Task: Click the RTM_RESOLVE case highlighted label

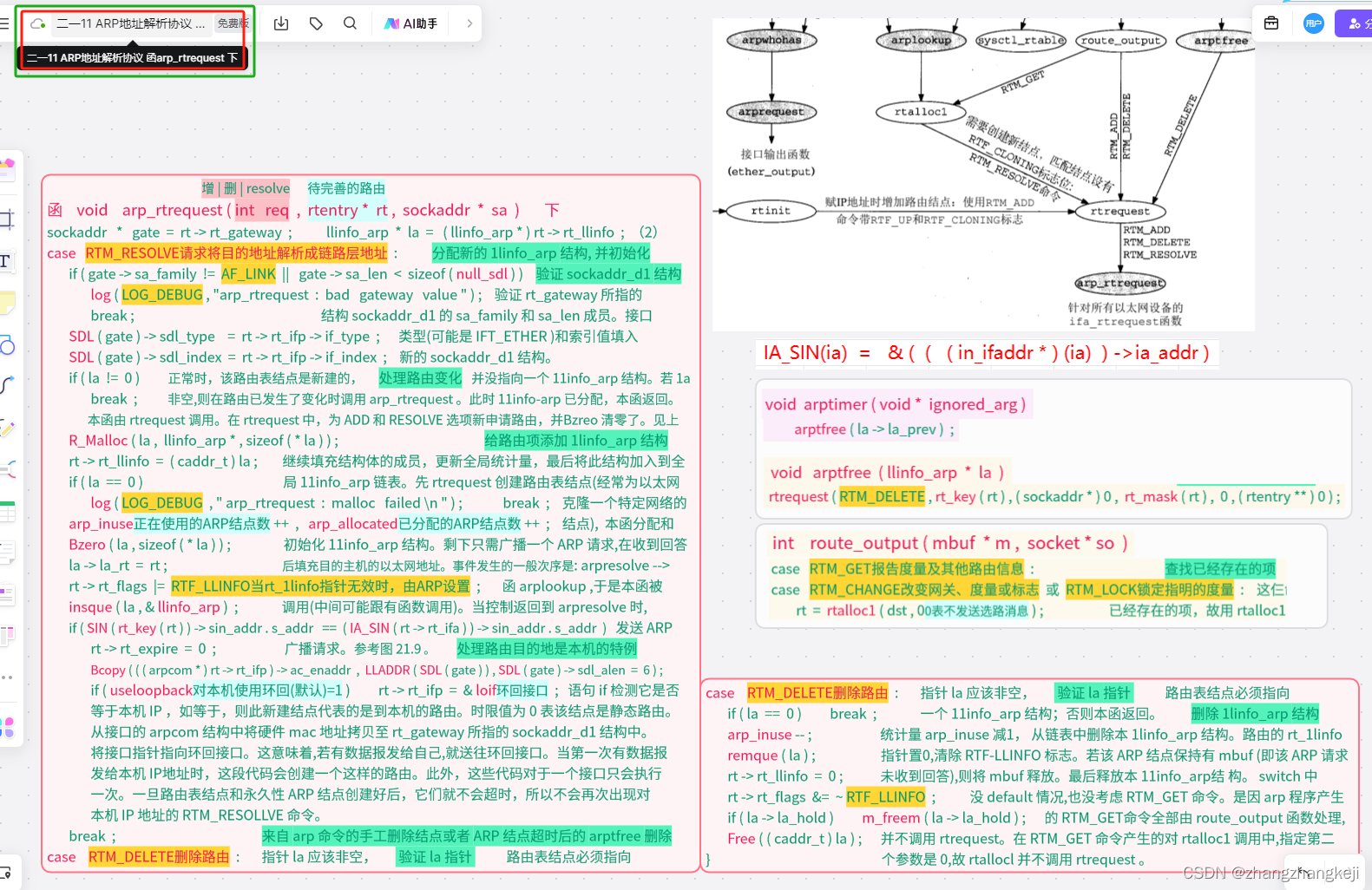Action: (236, 253)
